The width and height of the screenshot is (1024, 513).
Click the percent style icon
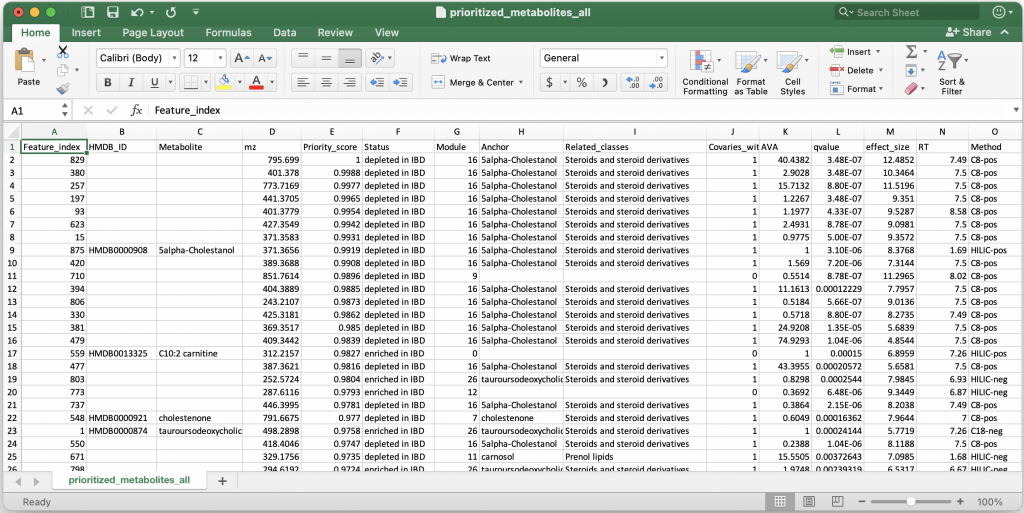point(580,83)
